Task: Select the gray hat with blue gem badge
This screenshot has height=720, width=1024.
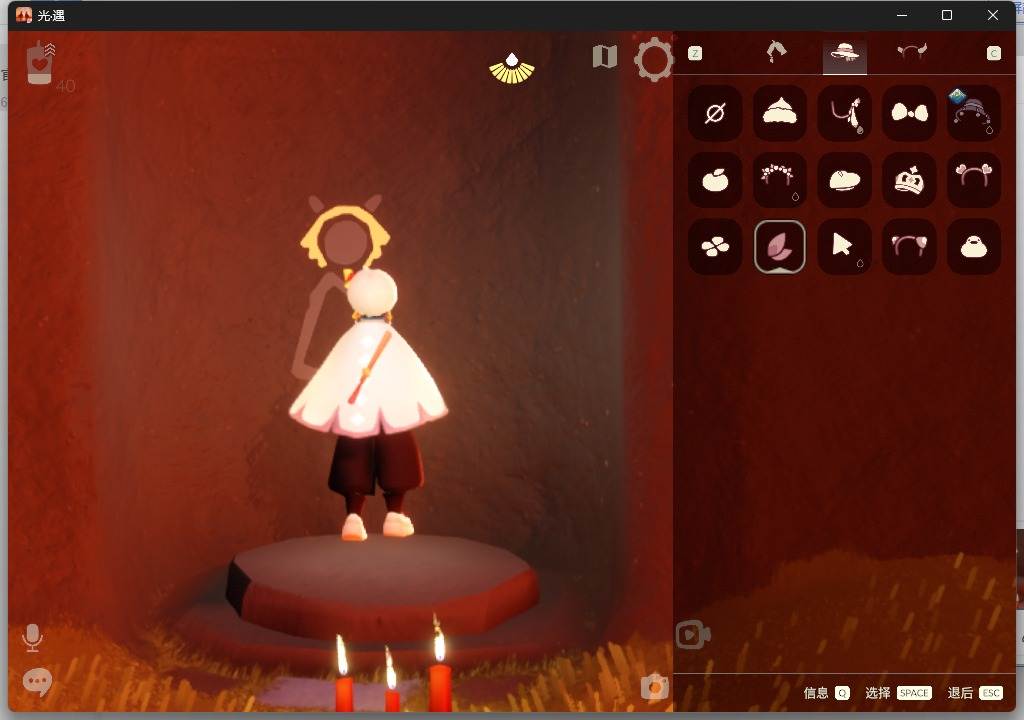Action: (974, 114)
